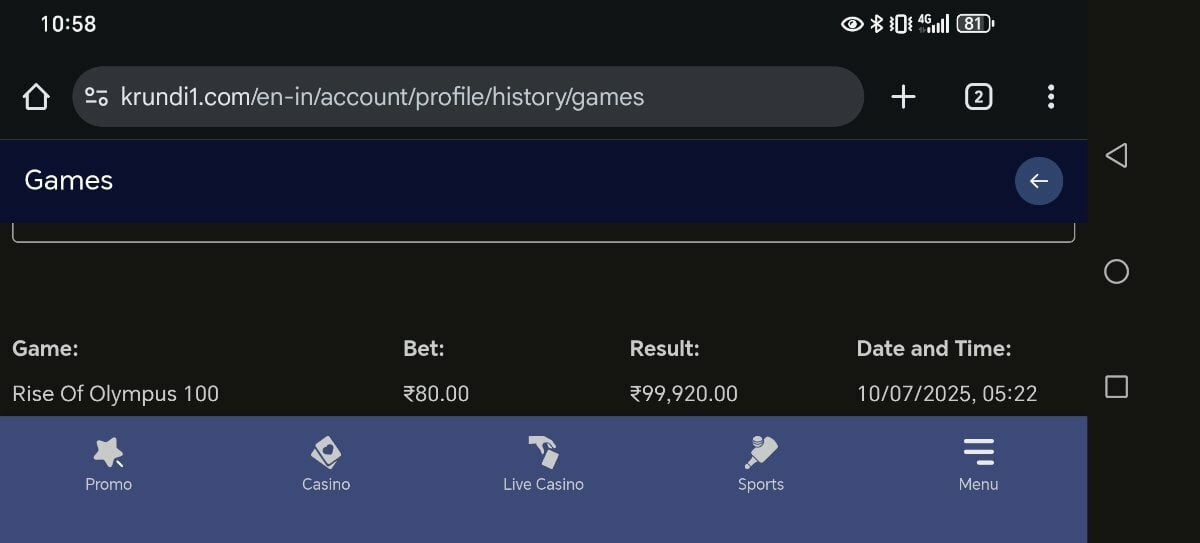Screen dimensions: 1200x543
Task: Open the Promo section
Action: pyautogui.click(x=108, y=465)
